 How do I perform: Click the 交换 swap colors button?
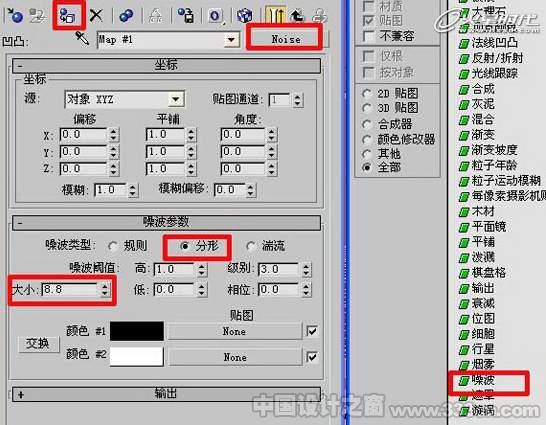38,344
